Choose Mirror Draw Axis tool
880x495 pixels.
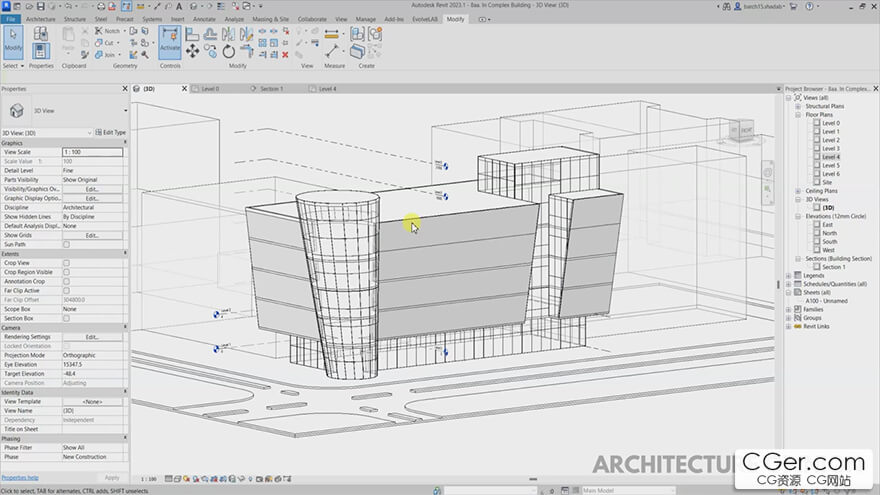click(x=246, y=34)
